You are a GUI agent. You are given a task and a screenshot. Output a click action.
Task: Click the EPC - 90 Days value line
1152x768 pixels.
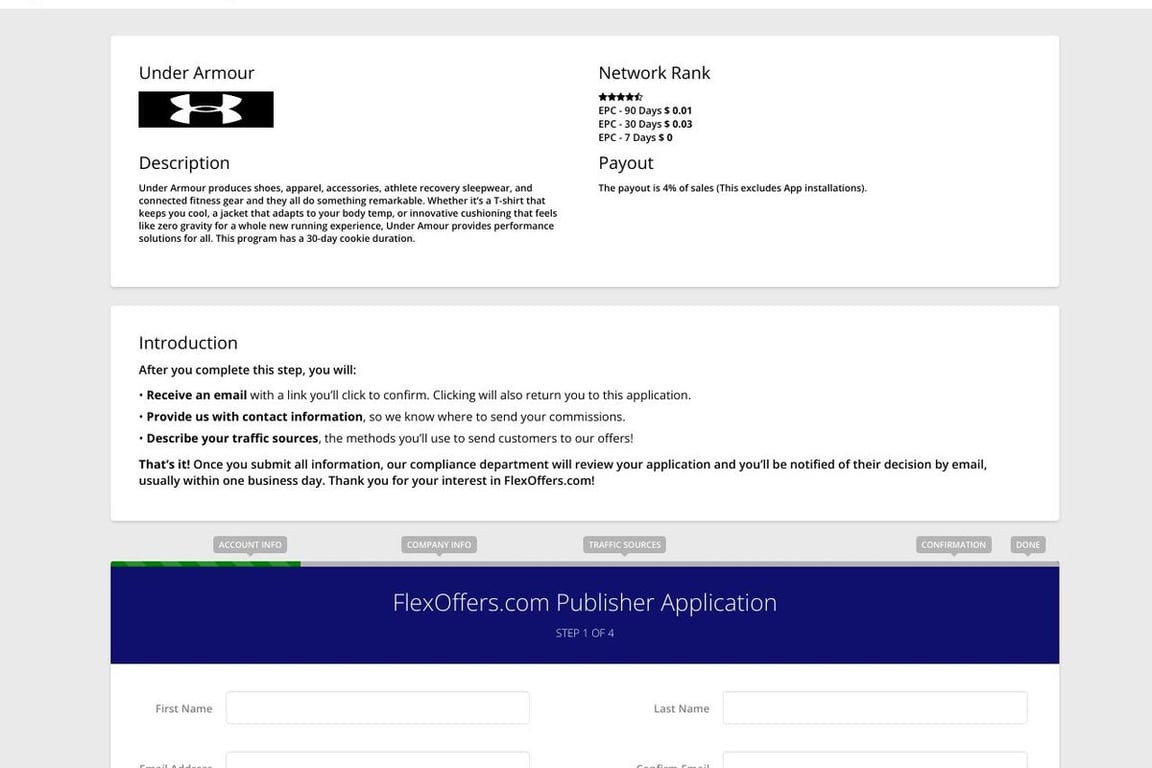point(645,111)
